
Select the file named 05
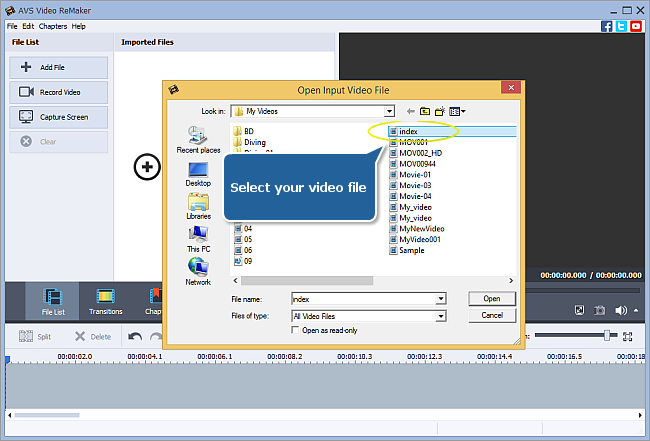click(x=243, y=239)
